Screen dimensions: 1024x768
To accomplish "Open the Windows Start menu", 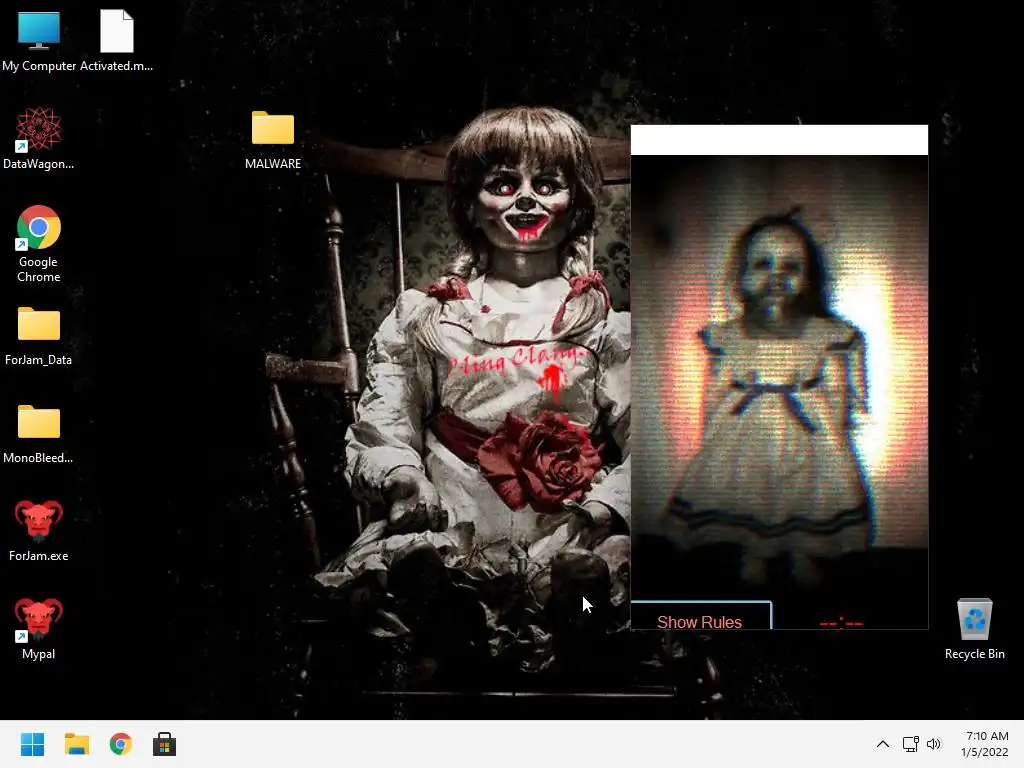I will pos(33,744).
